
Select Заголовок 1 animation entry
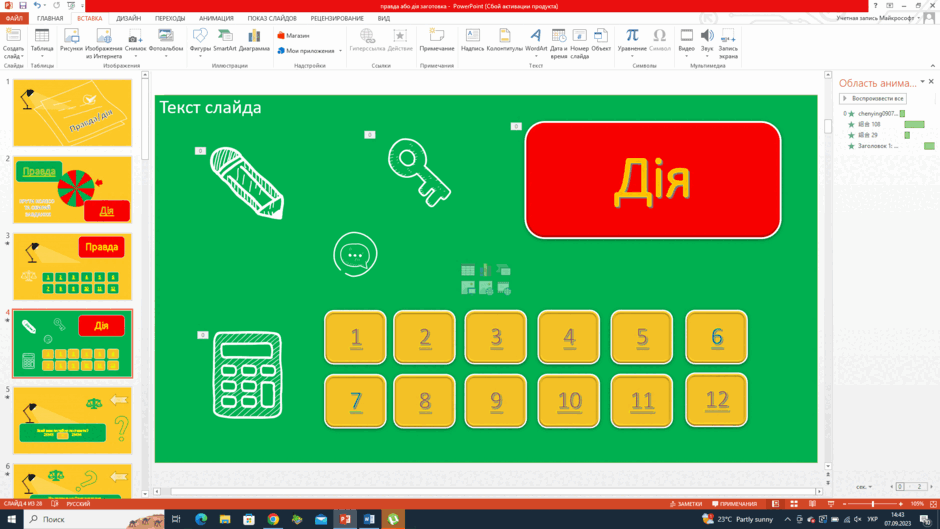[x=889, y=146]
